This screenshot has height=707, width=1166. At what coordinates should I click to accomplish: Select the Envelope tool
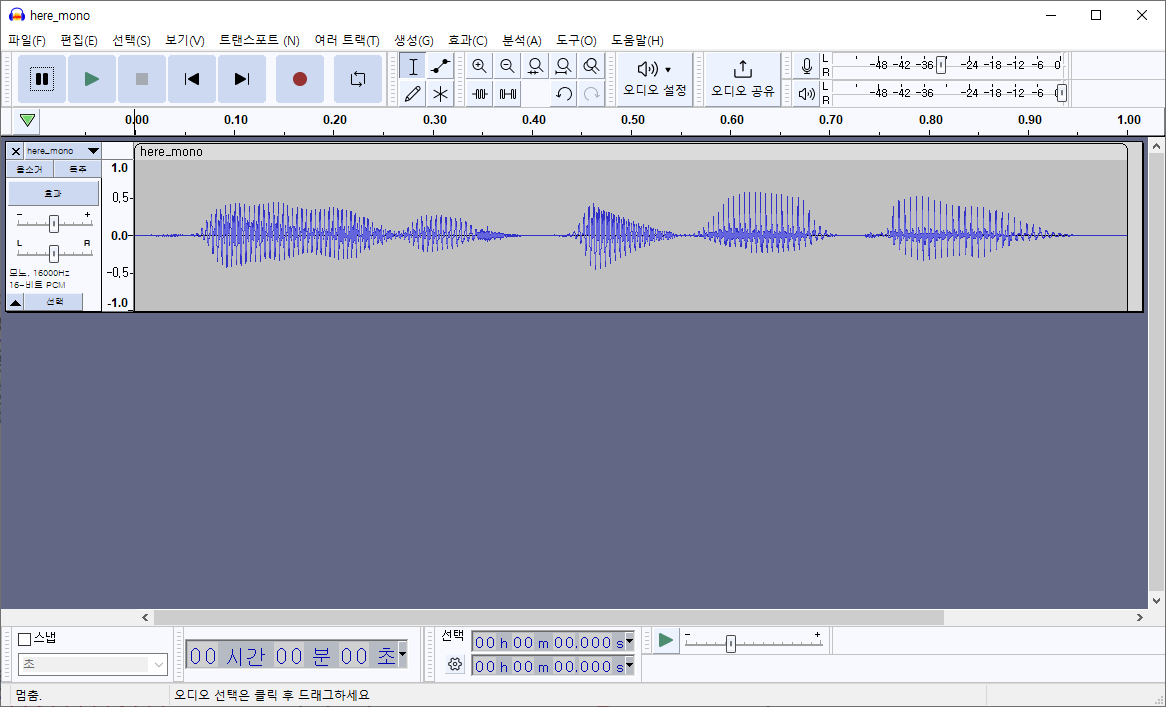440,66
